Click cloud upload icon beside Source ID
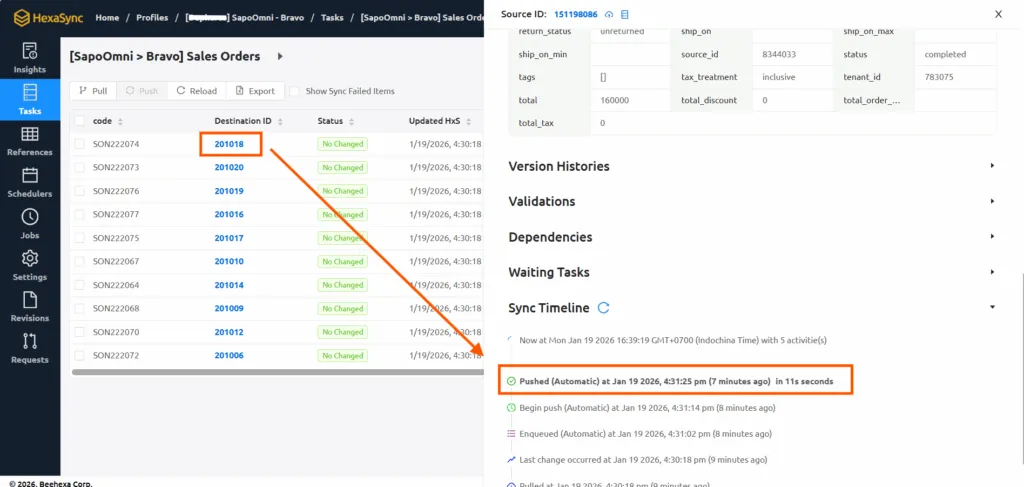 609,14
